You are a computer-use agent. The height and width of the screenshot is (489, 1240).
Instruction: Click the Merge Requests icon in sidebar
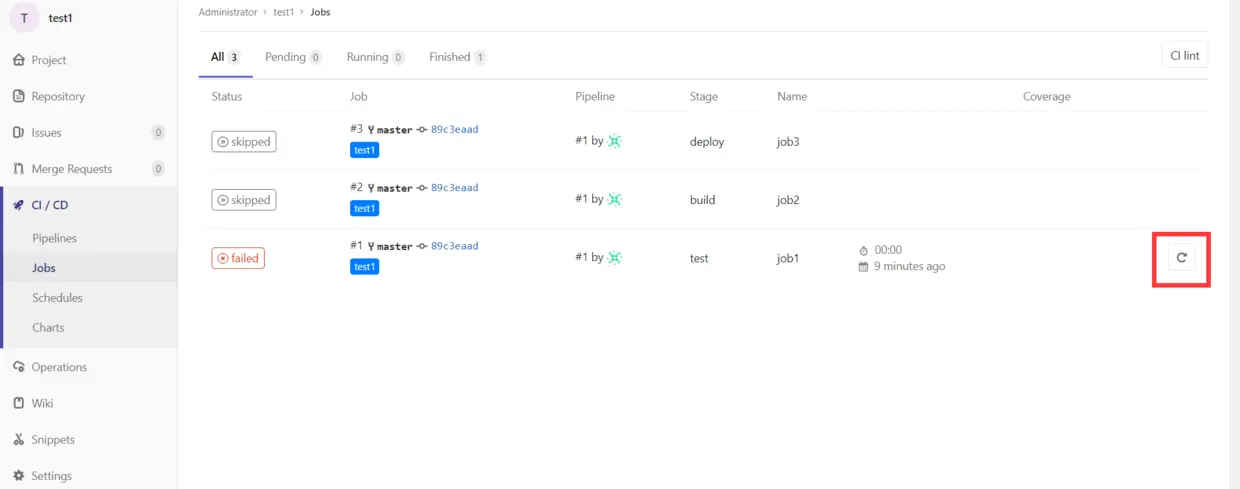18,169
